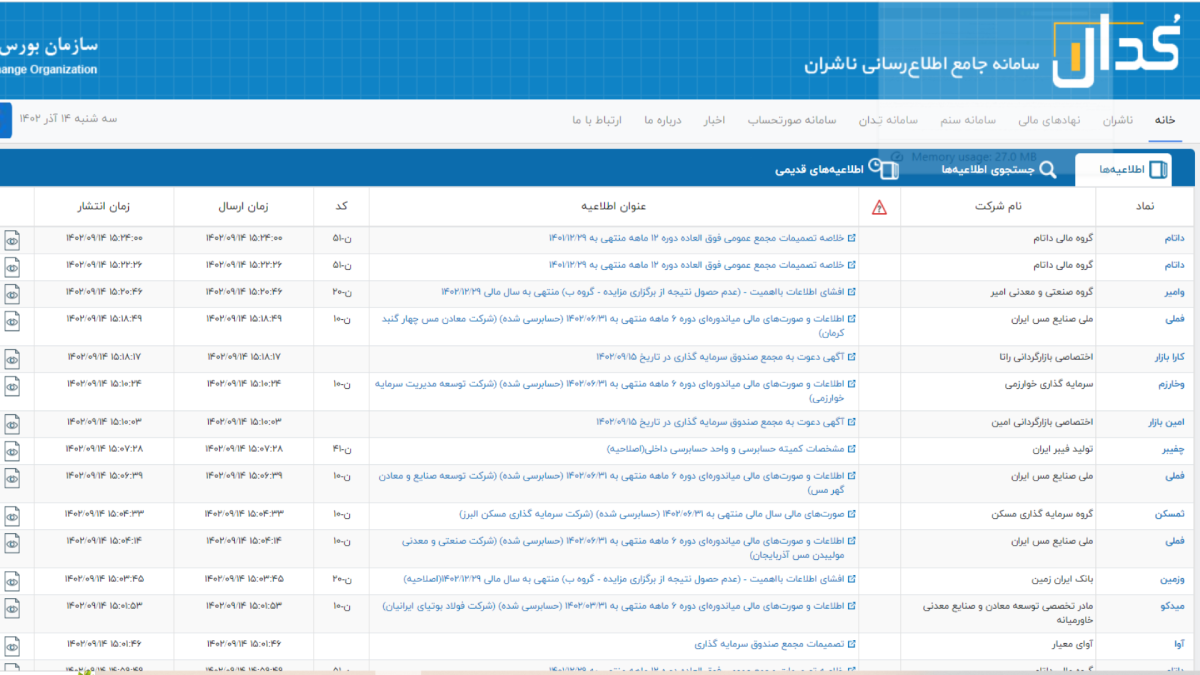The width and height of the screenshot is (1200, 675).
Task: Click the warning triangle column header icon
Action: [879, 207]
